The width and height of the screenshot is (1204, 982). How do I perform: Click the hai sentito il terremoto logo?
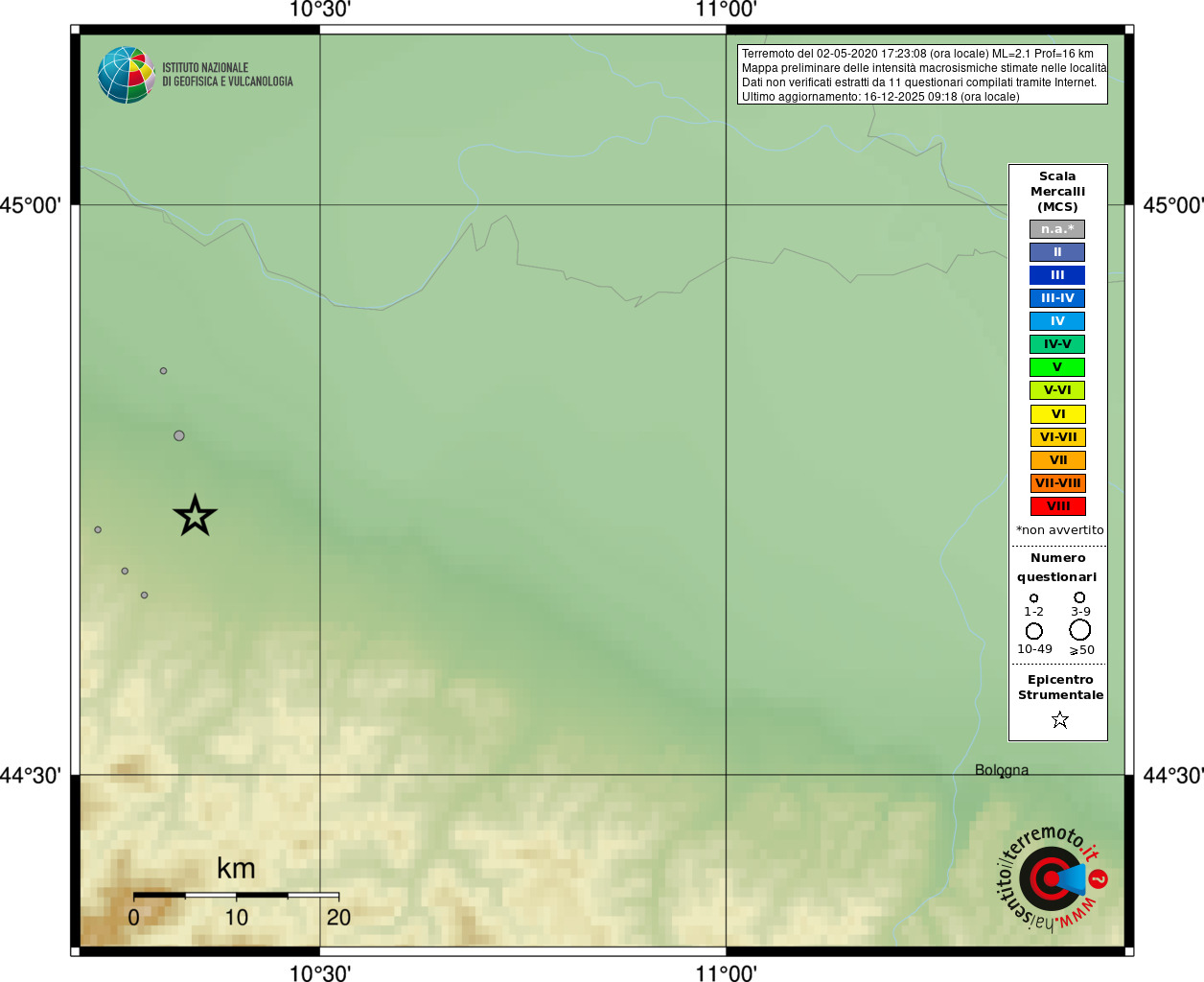point(1053,877)
